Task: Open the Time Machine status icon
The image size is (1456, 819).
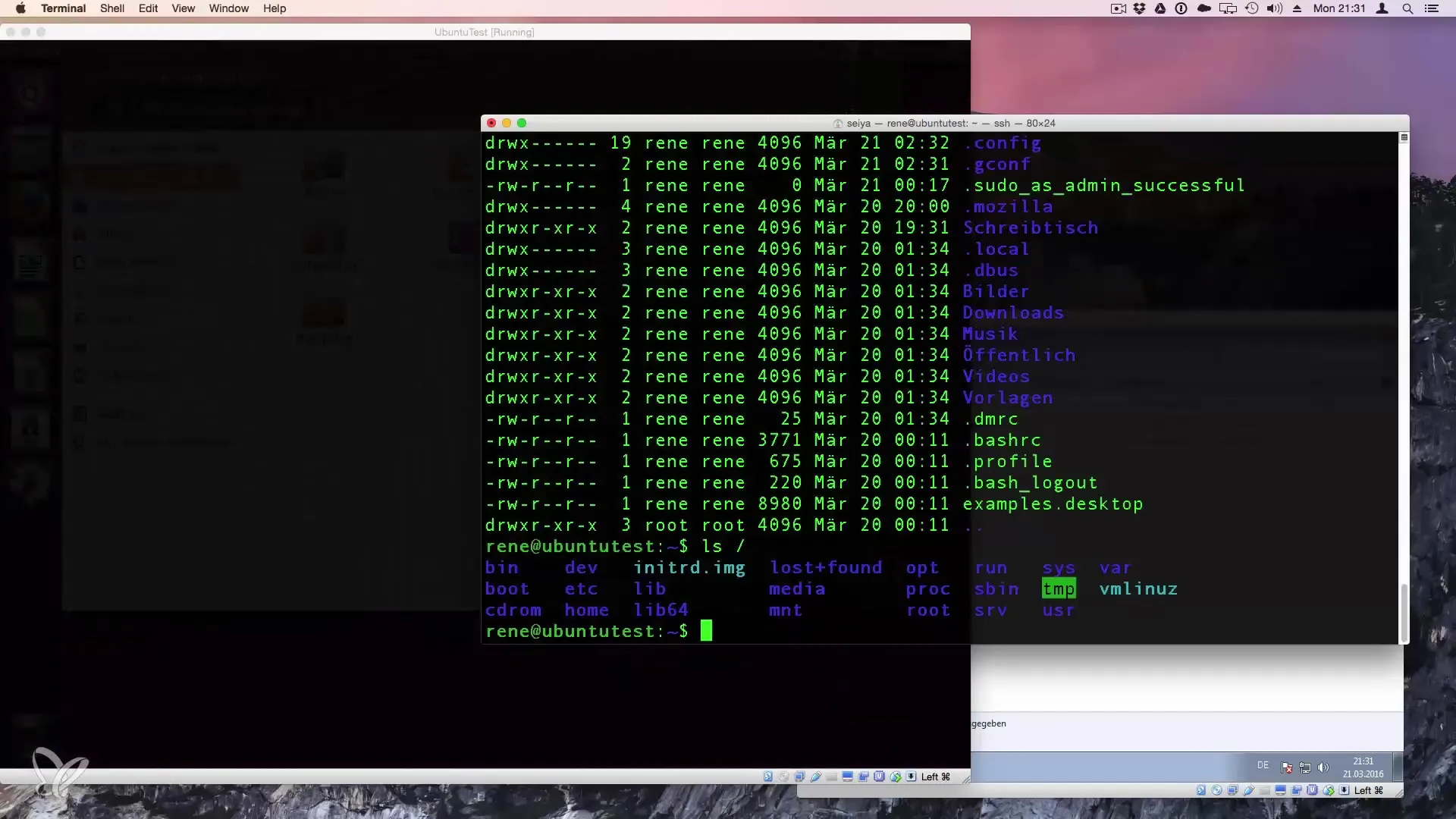Action: 1251,8
